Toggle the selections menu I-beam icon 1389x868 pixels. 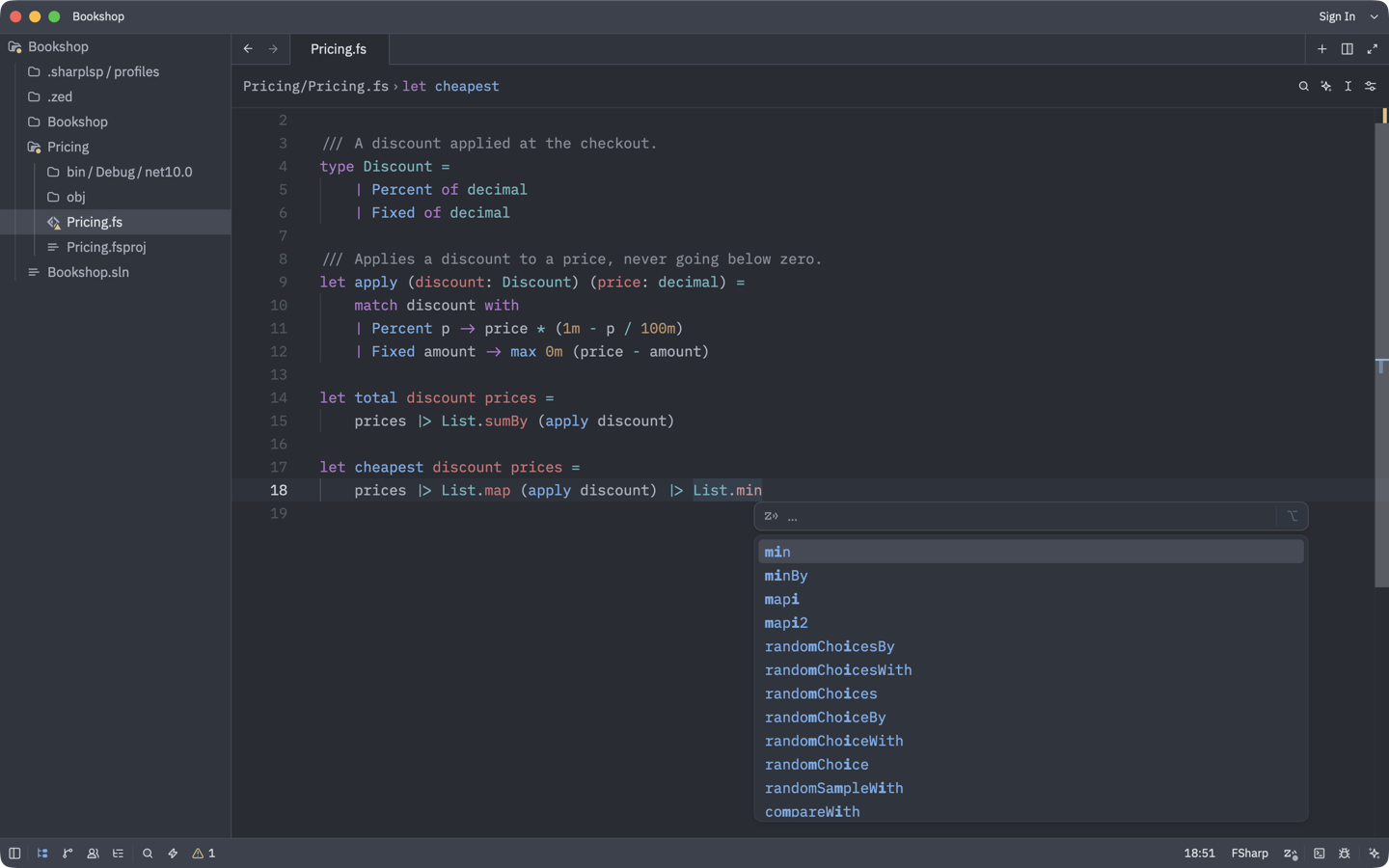coord(1348,87)
